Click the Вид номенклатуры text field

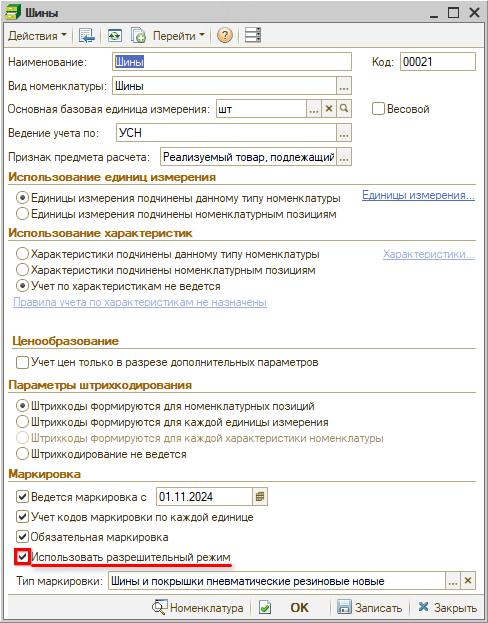[225, 86]
